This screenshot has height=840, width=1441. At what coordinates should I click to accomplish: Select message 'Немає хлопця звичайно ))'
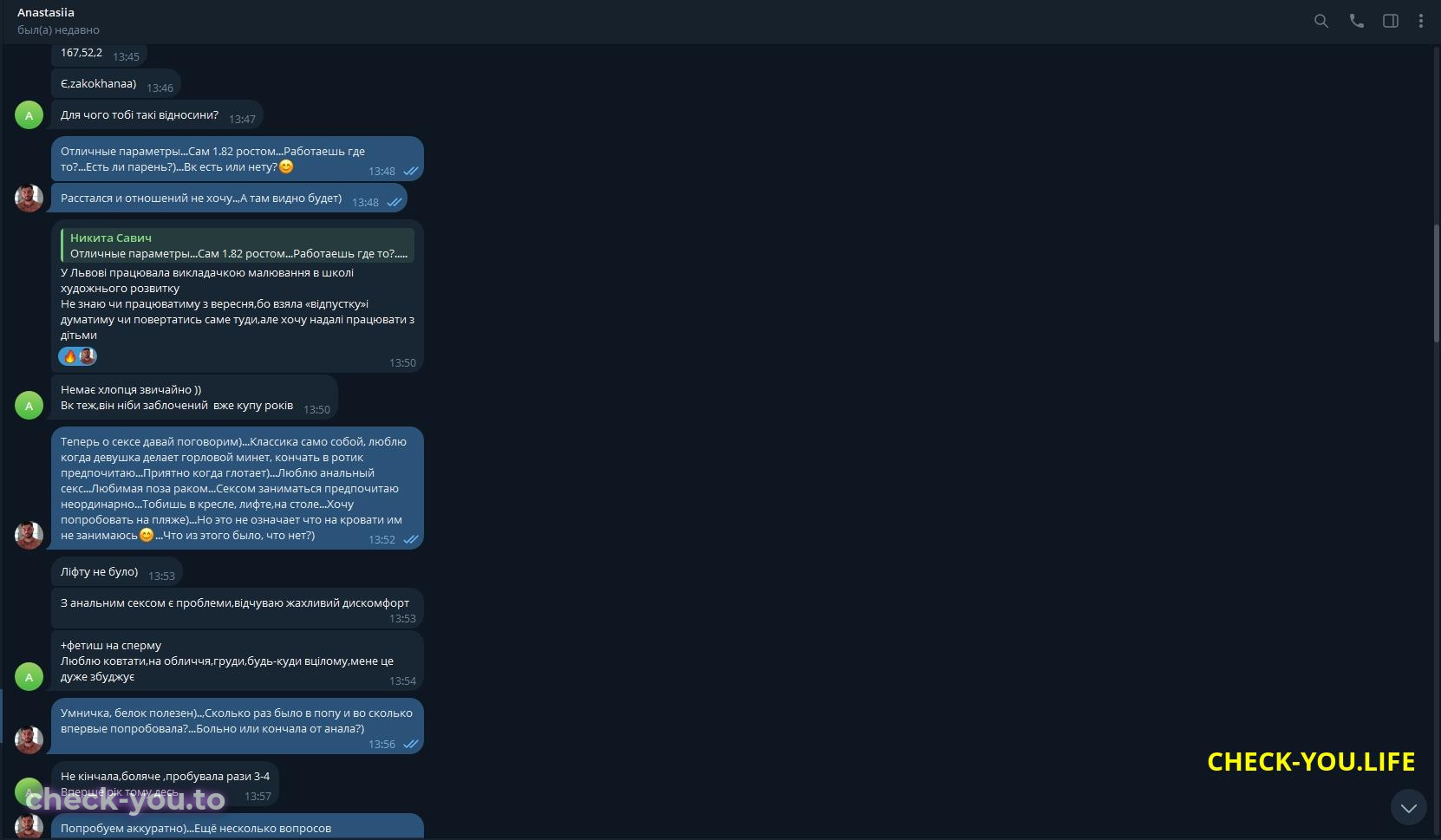tap(194, 398)
